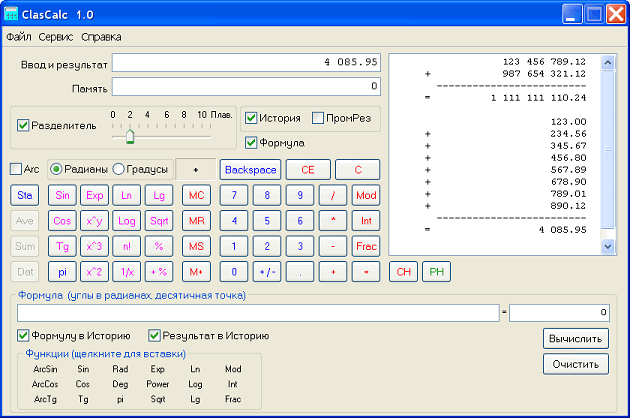The image size is (630, 418).
Task: Click the Sin function button
Action: pyautogui.click(x=62, y=195)
